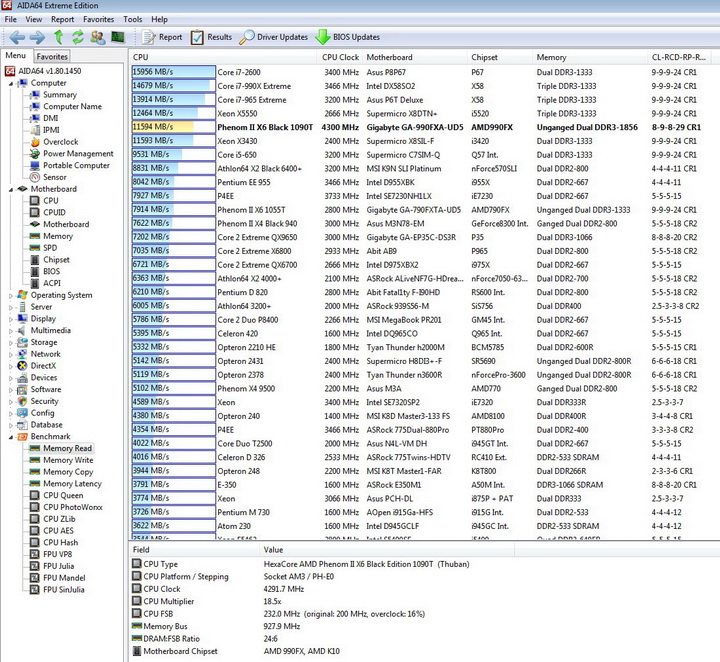Image resolution: width=720 pixels, height=662 pixels.
Task: Click the green graph monitor toolbar icon
Action: coord(117,37)
